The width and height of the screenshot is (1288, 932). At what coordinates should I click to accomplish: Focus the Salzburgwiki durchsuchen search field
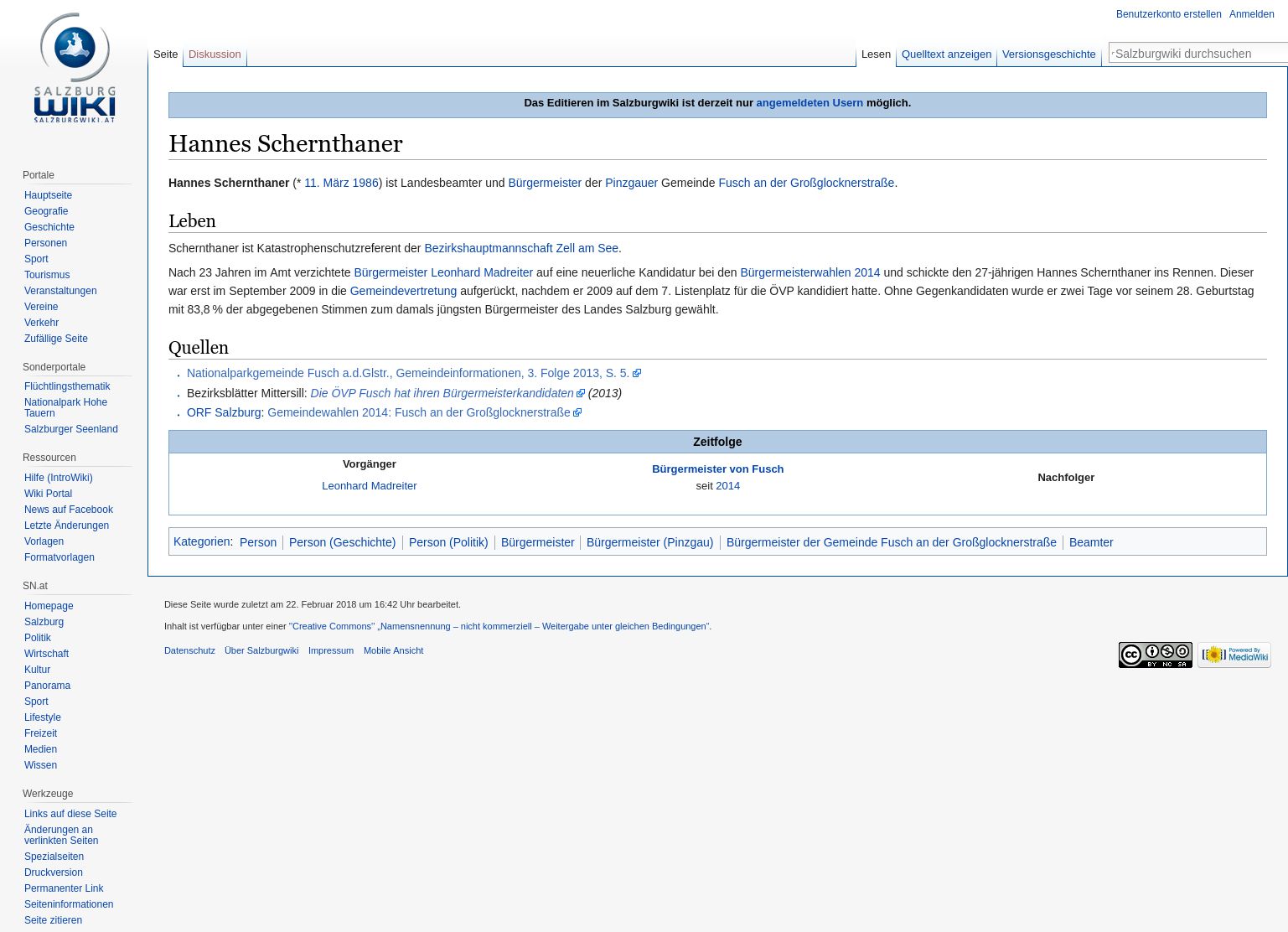tap(1199, 54)
